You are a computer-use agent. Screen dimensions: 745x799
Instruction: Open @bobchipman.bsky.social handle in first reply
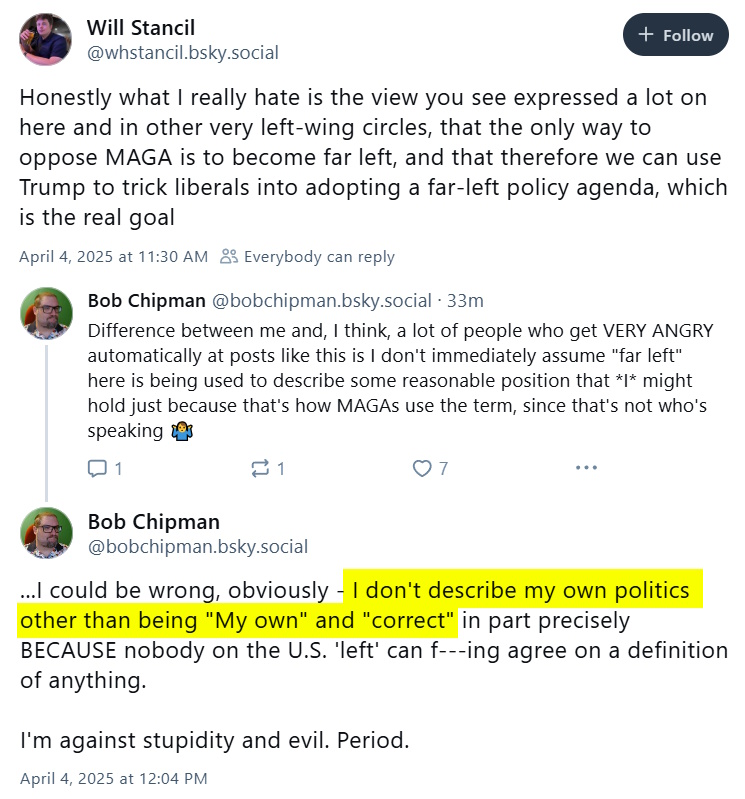[322, 301]
